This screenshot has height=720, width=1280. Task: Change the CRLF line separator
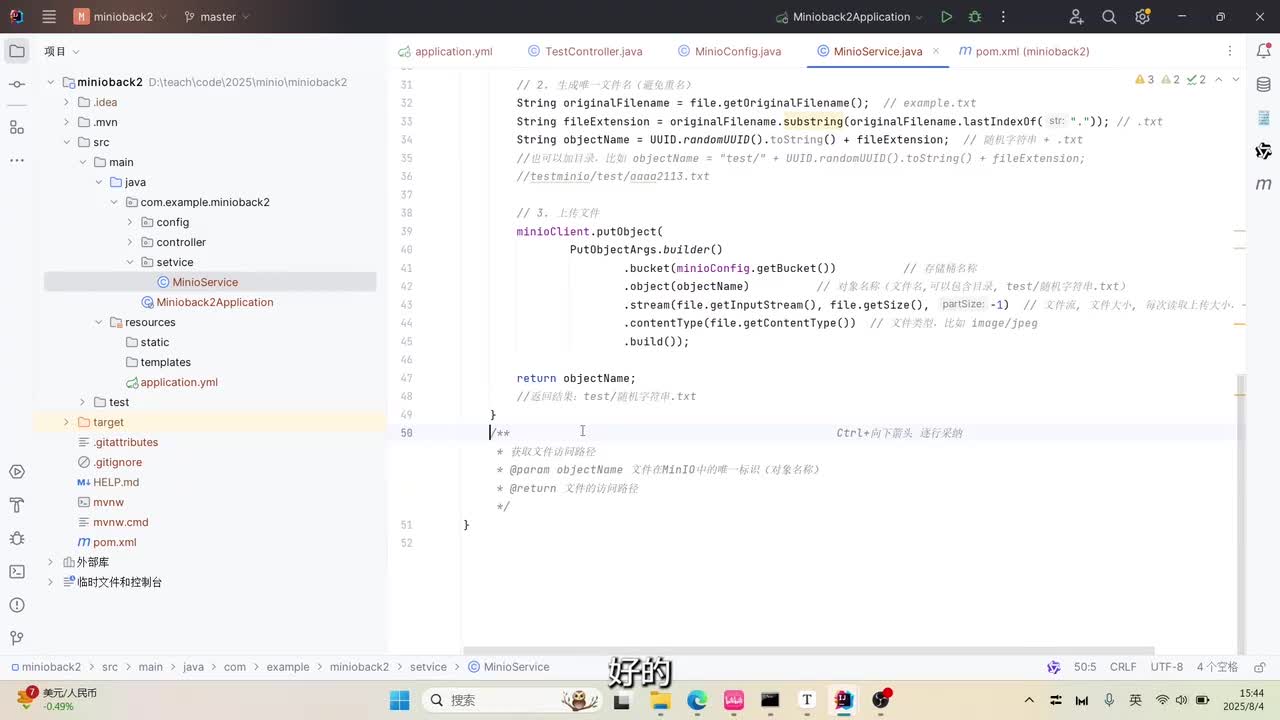1123,667
